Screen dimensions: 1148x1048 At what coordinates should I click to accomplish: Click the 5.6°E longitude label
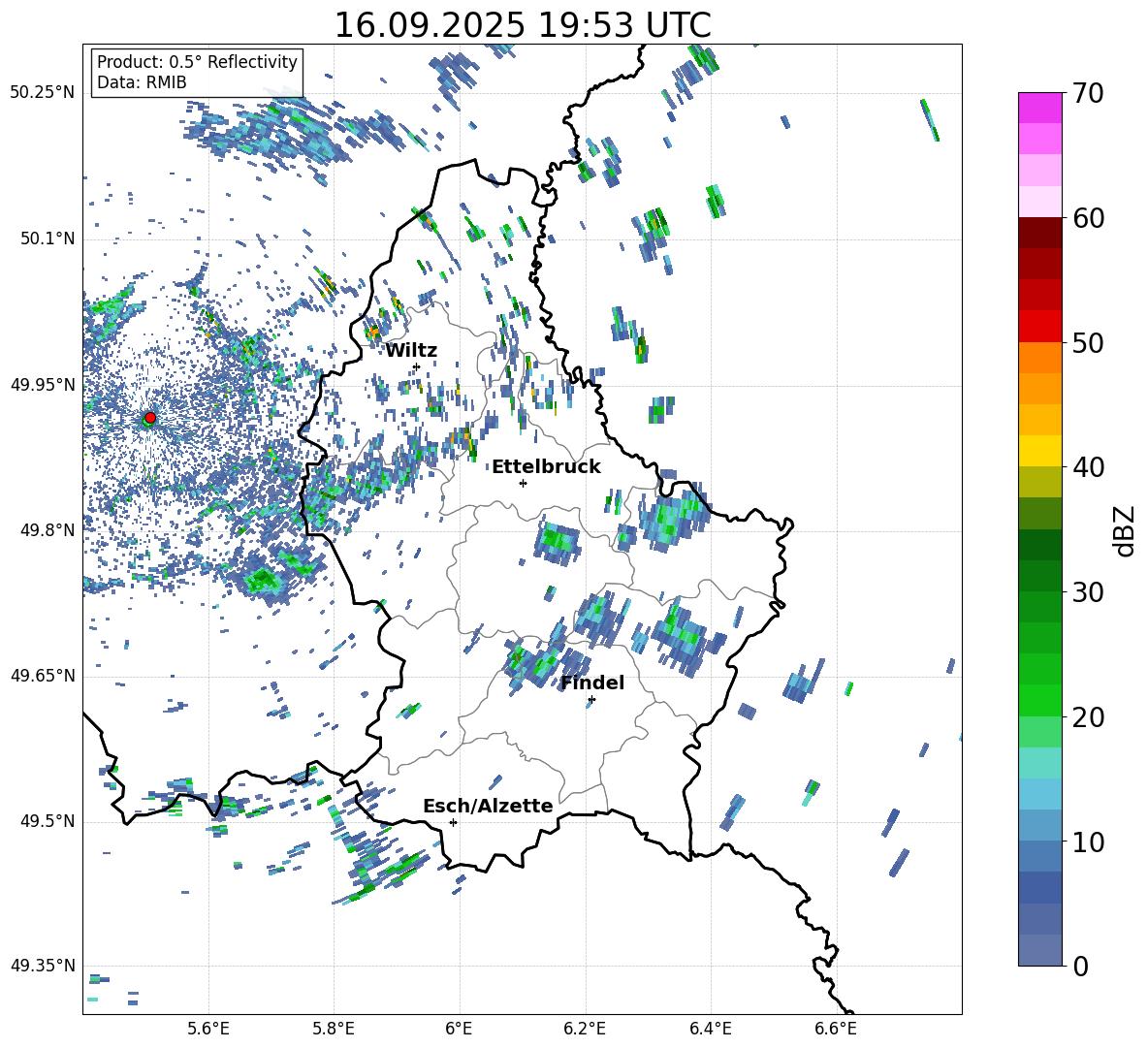coord(208,1029)
